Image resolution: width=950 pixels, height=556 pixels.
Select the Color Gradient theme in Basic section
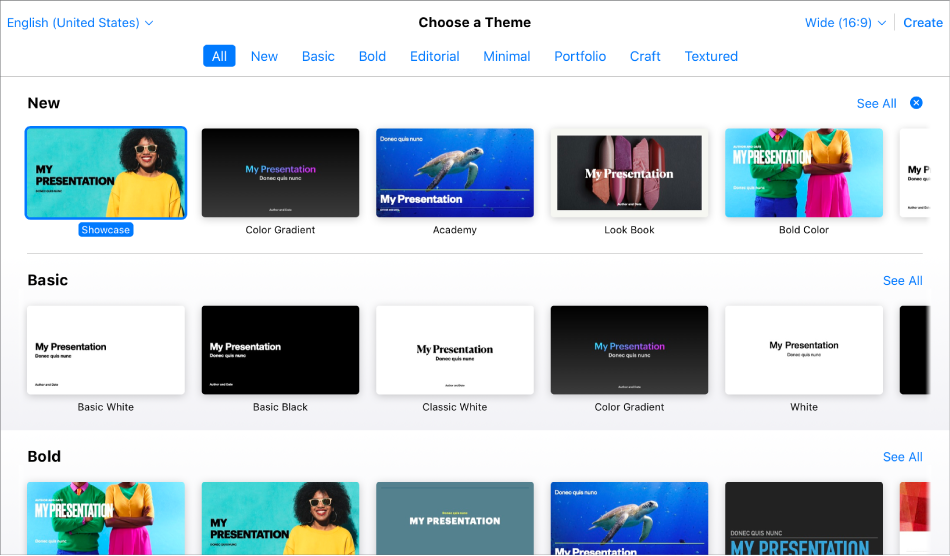pyautogui.click(x=629, y=350)
